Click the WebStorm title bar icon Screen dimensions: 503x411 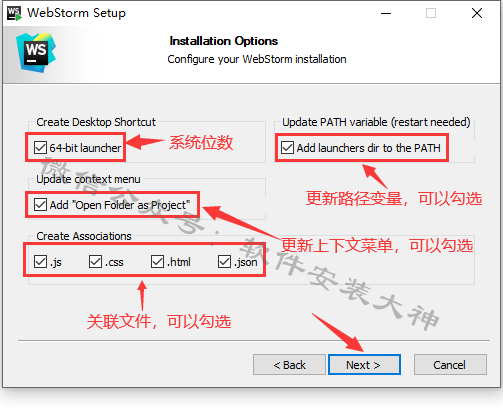tap(14, 13)
